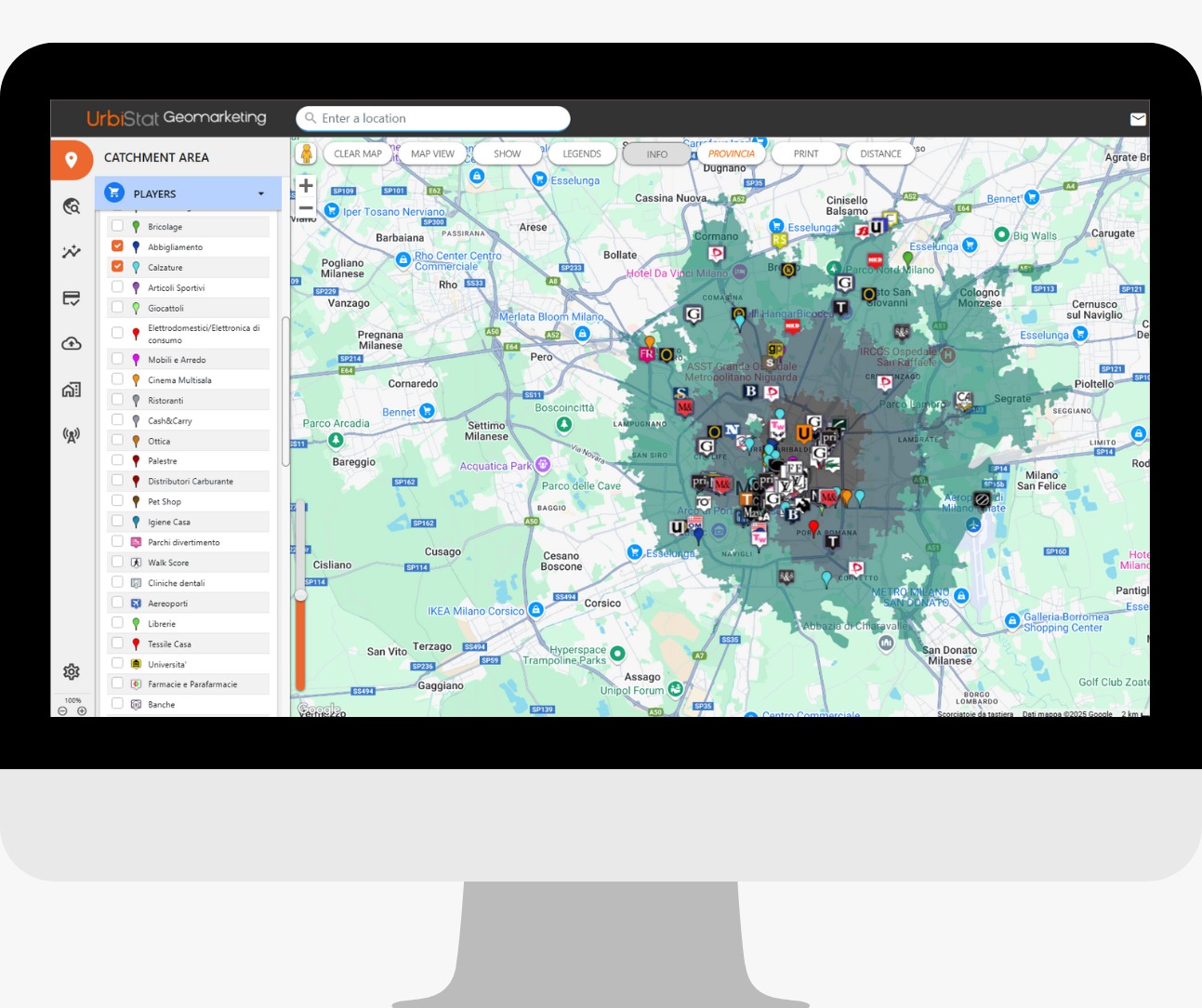Uncheck the Abbigliamento checkbox

point(117,246)
